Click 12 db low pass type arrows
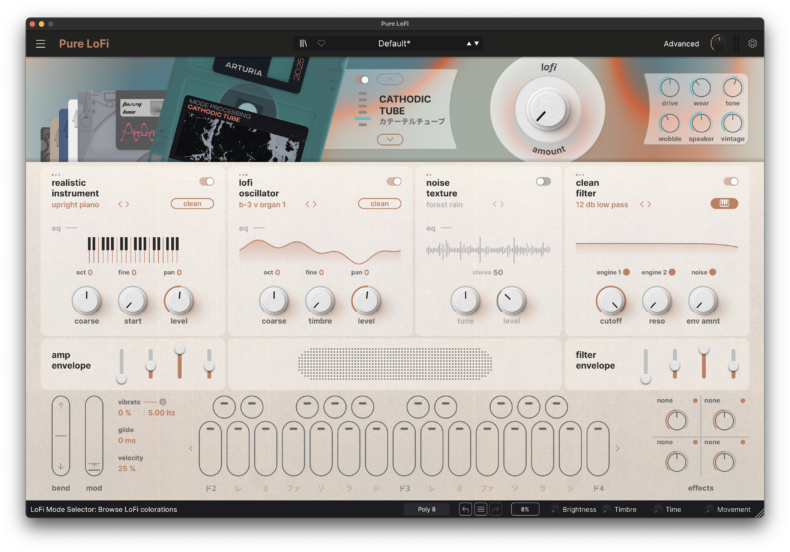 pos(645,204)
